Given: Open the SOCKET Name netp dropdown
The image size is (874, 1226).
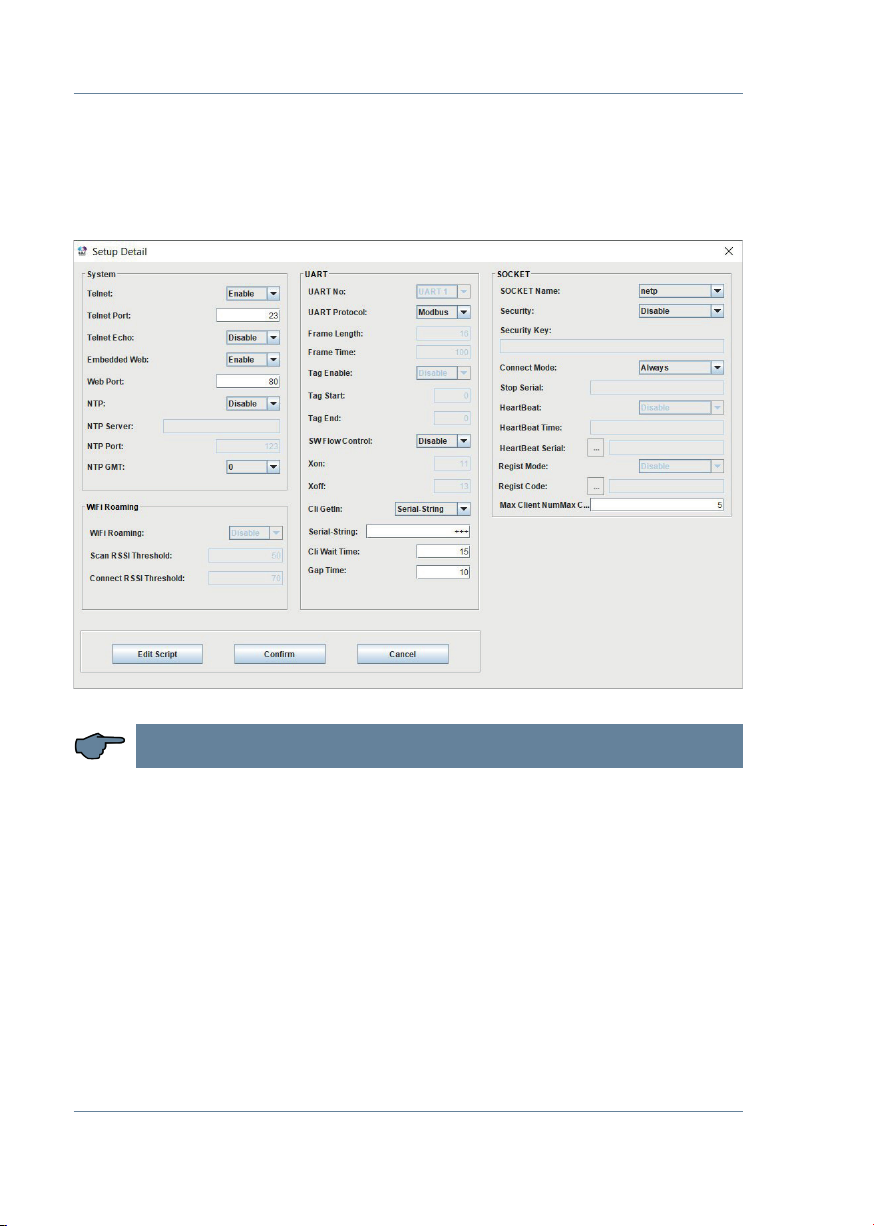Looking at the screenshot, I should tap(681, 291).
